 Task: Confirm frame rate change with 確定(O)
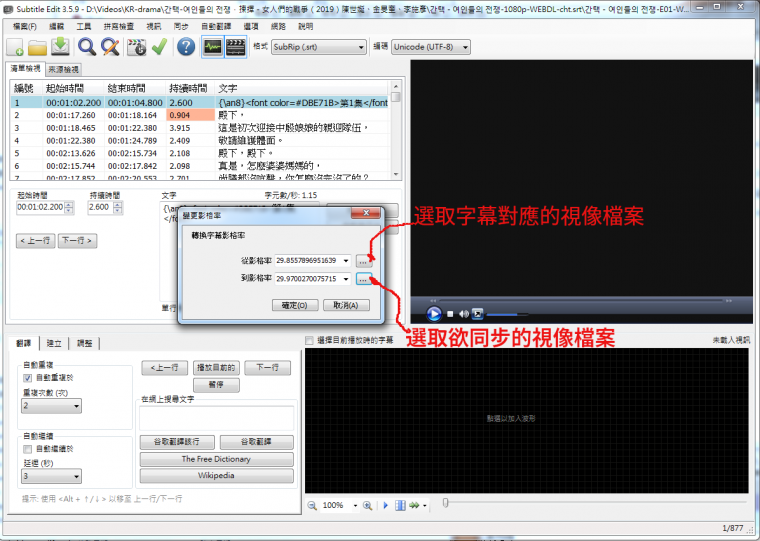point(295,305)
